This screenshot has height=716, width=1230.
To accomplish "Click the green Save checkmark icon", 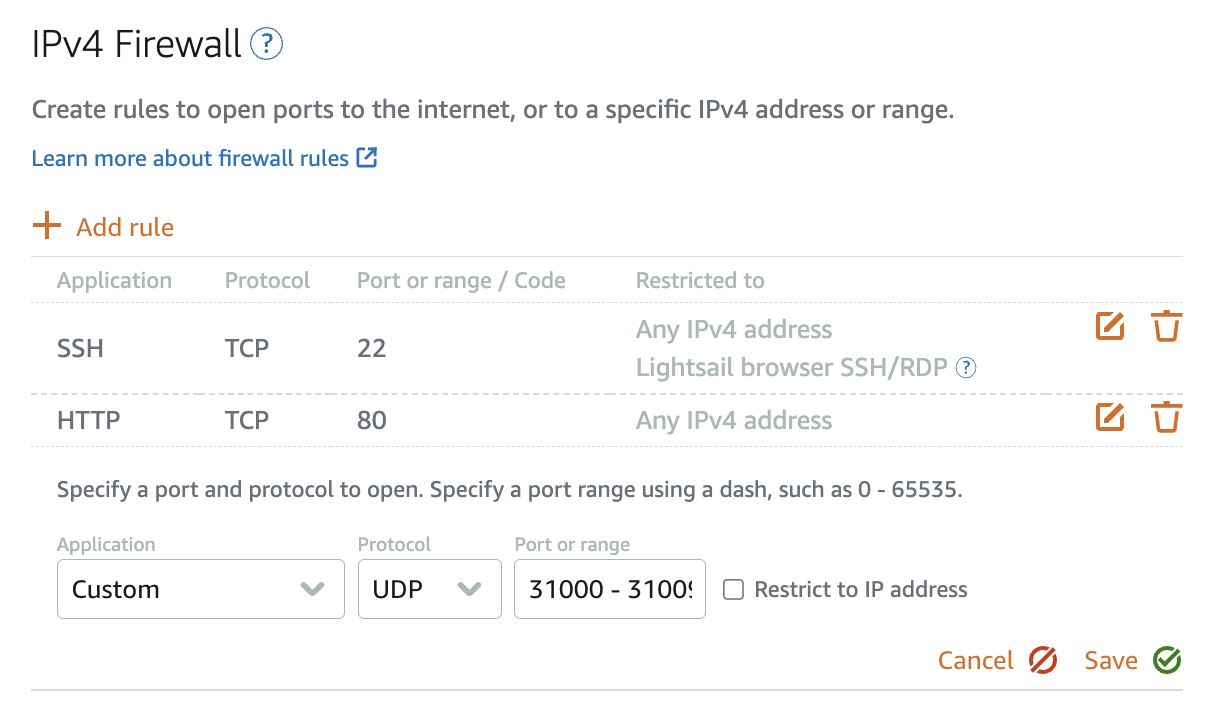I will click(x=1167, y=660).
